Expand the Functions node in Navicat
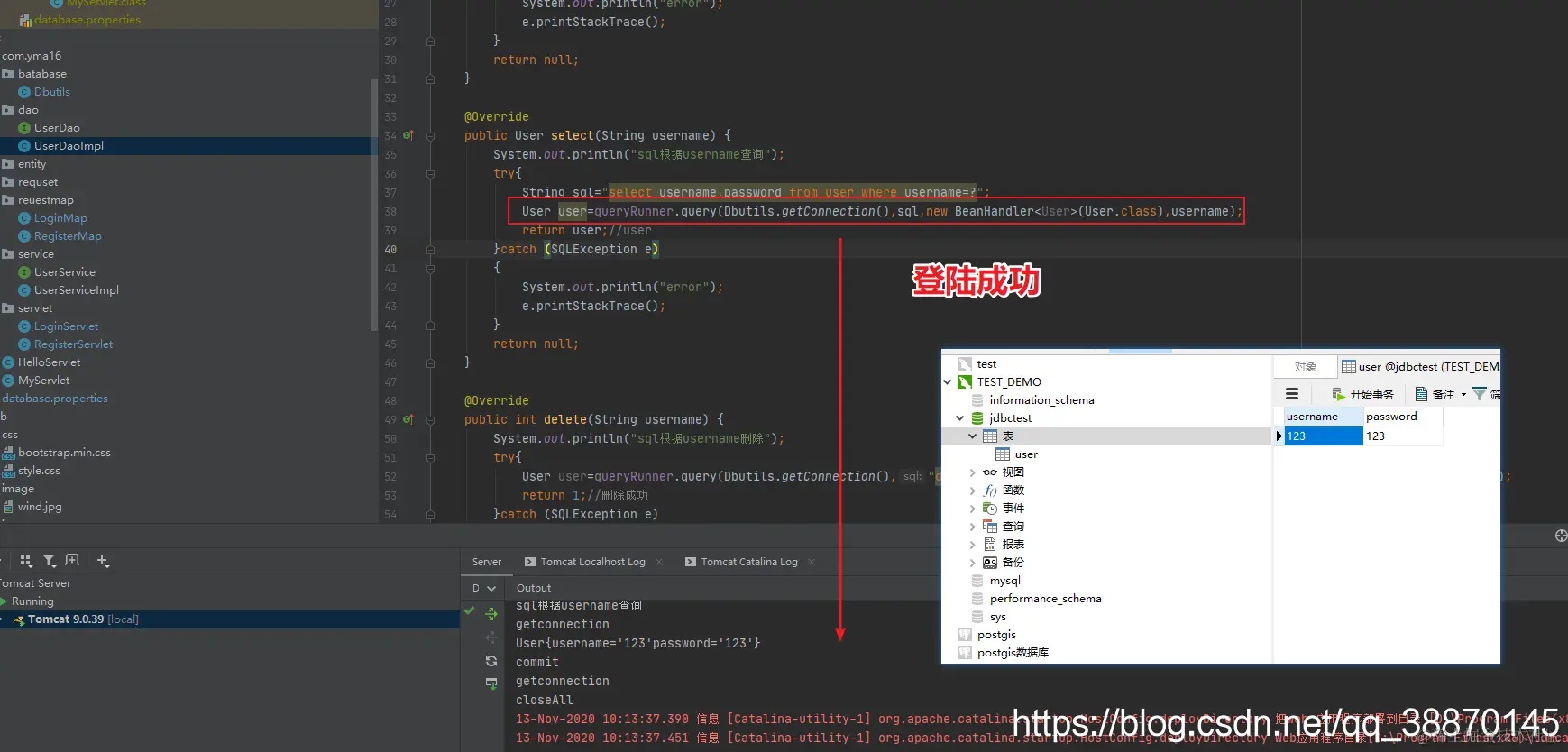1568x752 pixels. pyautogui.click(x=973, y=491)
